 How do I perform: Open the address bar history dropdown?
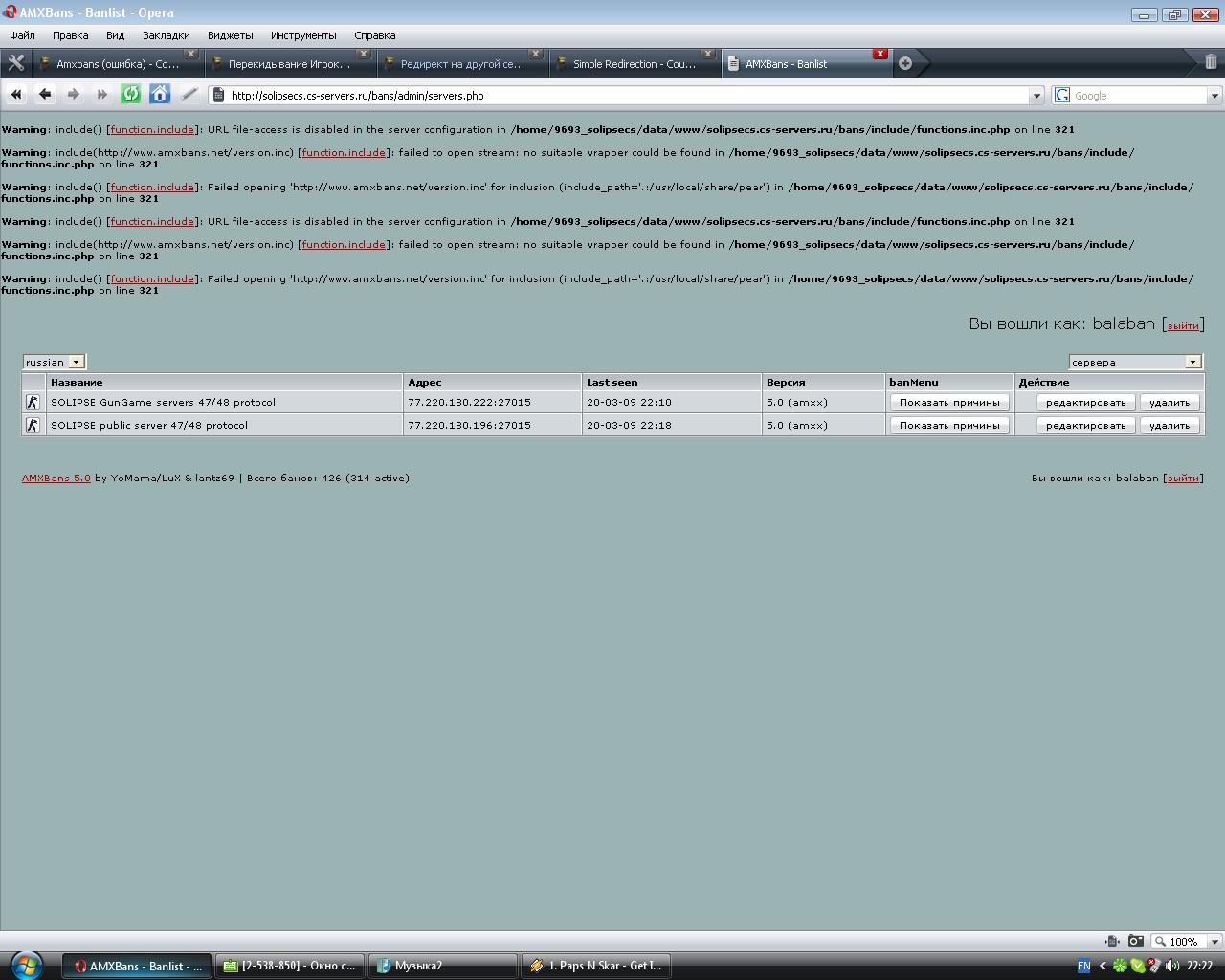click(1036, 95)
